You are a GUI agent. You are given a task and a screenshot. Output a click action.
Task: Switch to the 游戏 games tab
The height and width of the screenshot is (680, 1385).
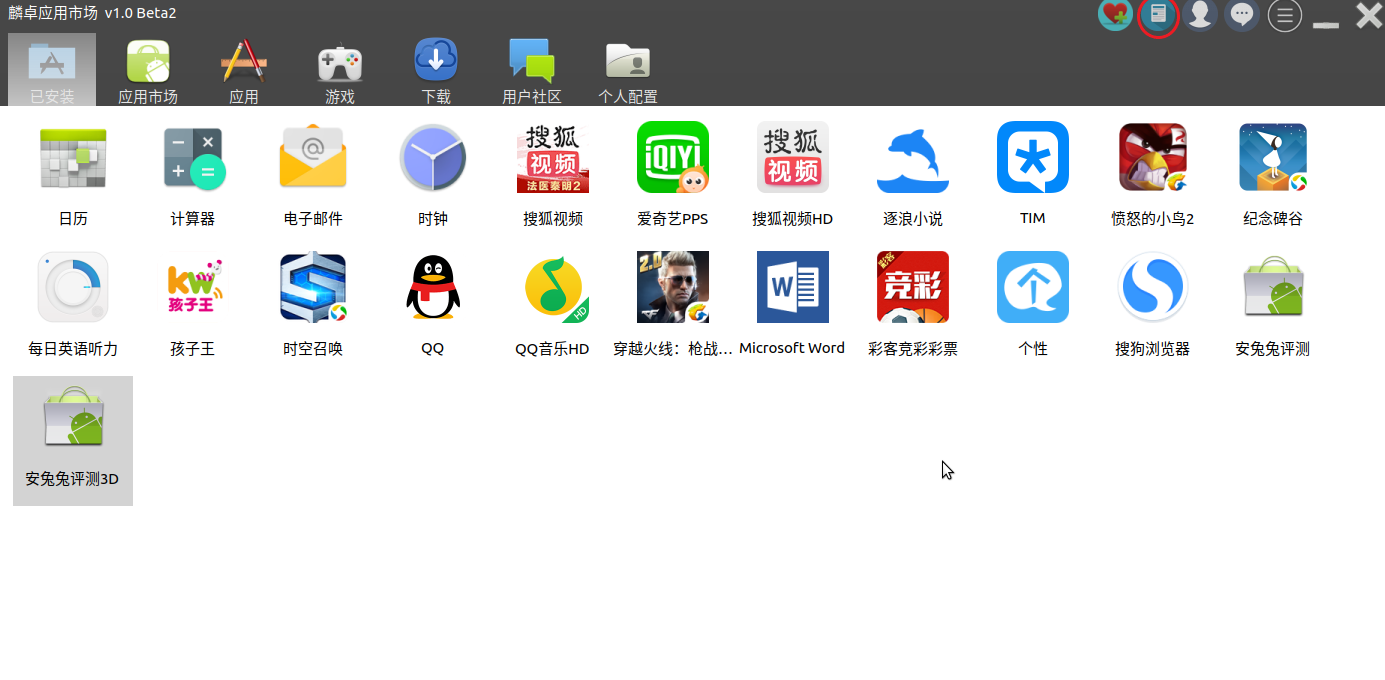coord(340,70)
